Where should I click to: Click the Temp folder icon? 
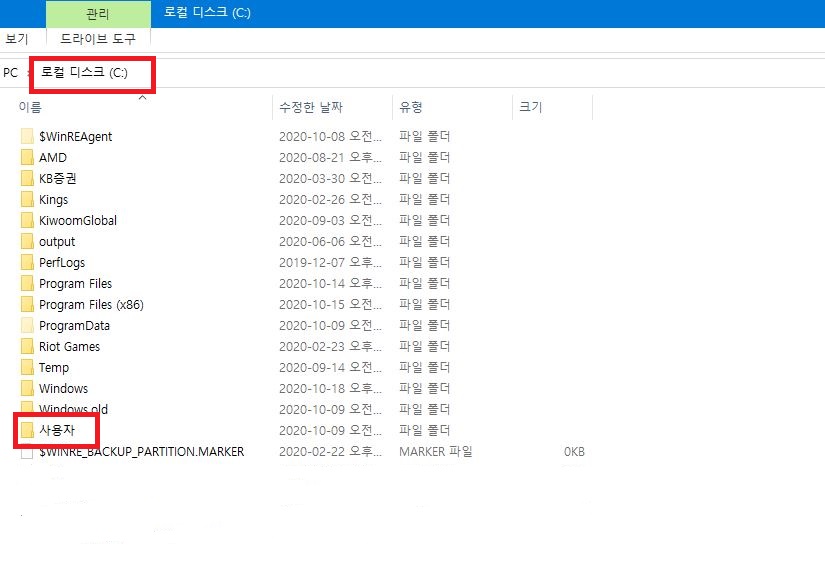click(x=27, y=367)
